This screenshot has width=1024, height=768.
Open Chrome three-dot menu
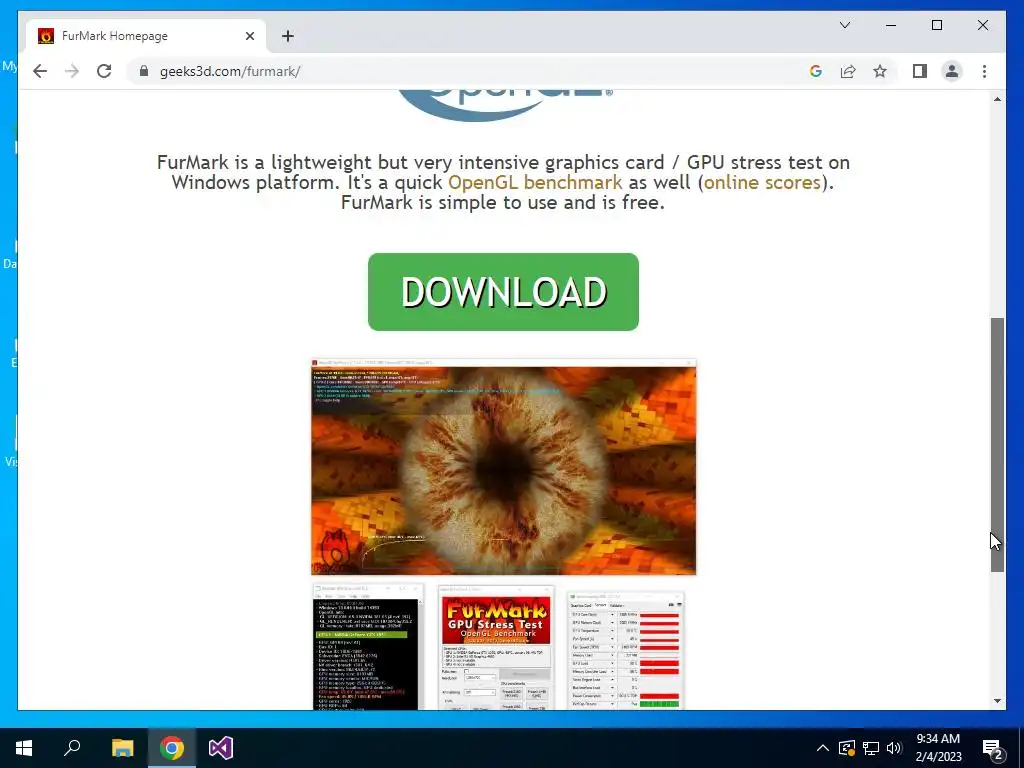click(x=984, y=71)
